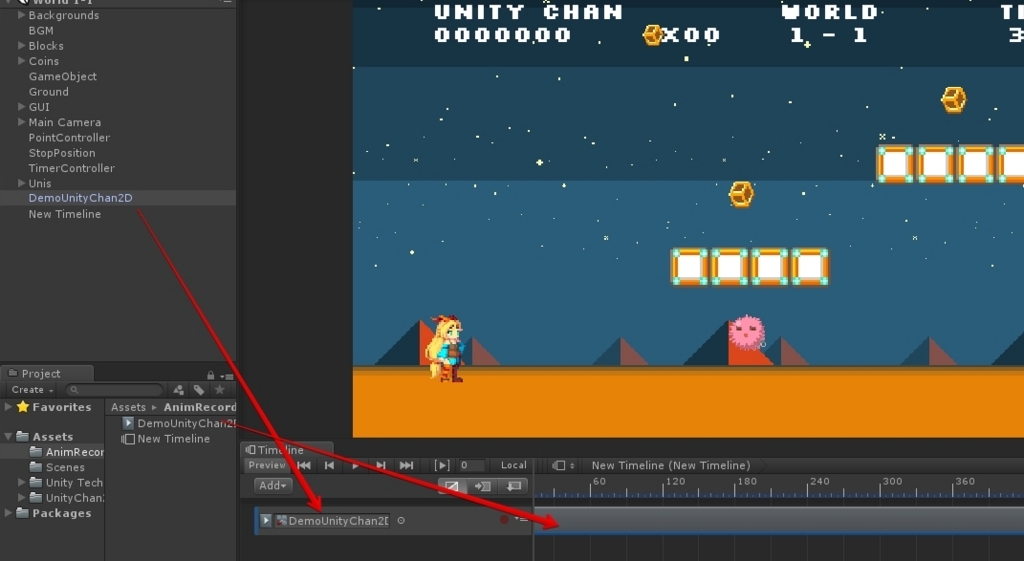
Task: Open the Search by Type filter icon
Action: 178,390
